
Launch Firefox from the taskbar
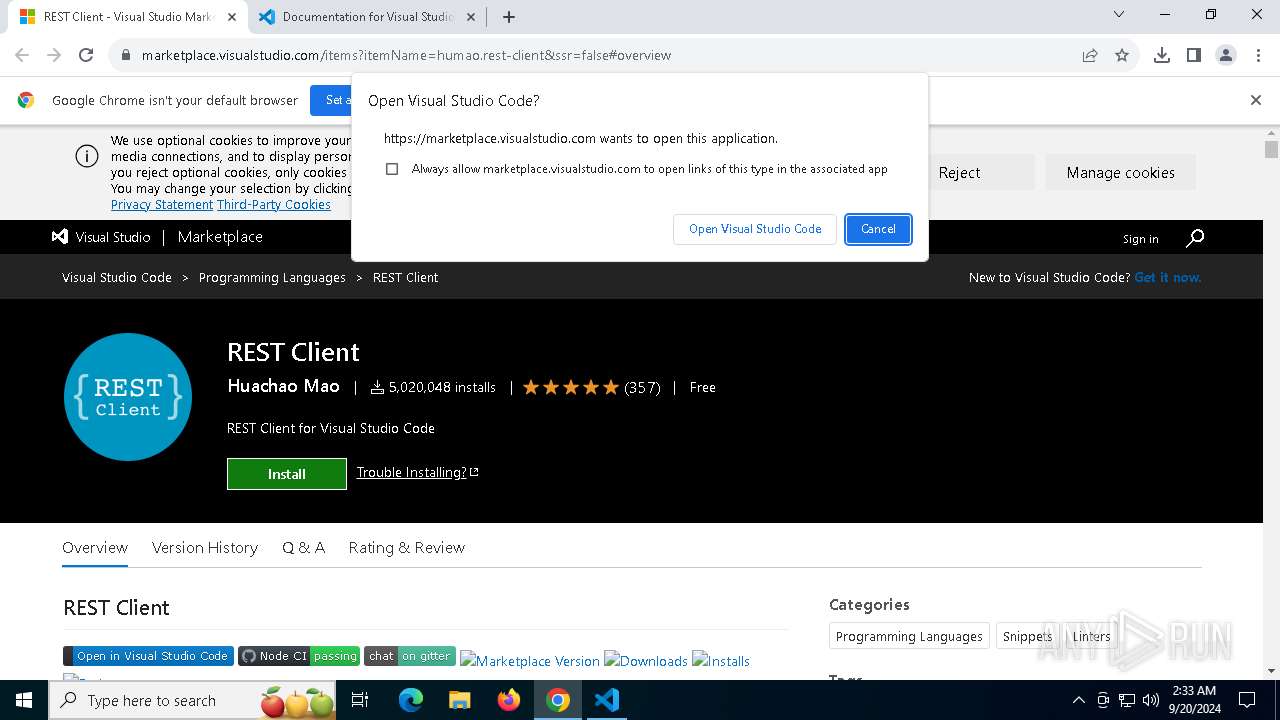click(509, 700)
